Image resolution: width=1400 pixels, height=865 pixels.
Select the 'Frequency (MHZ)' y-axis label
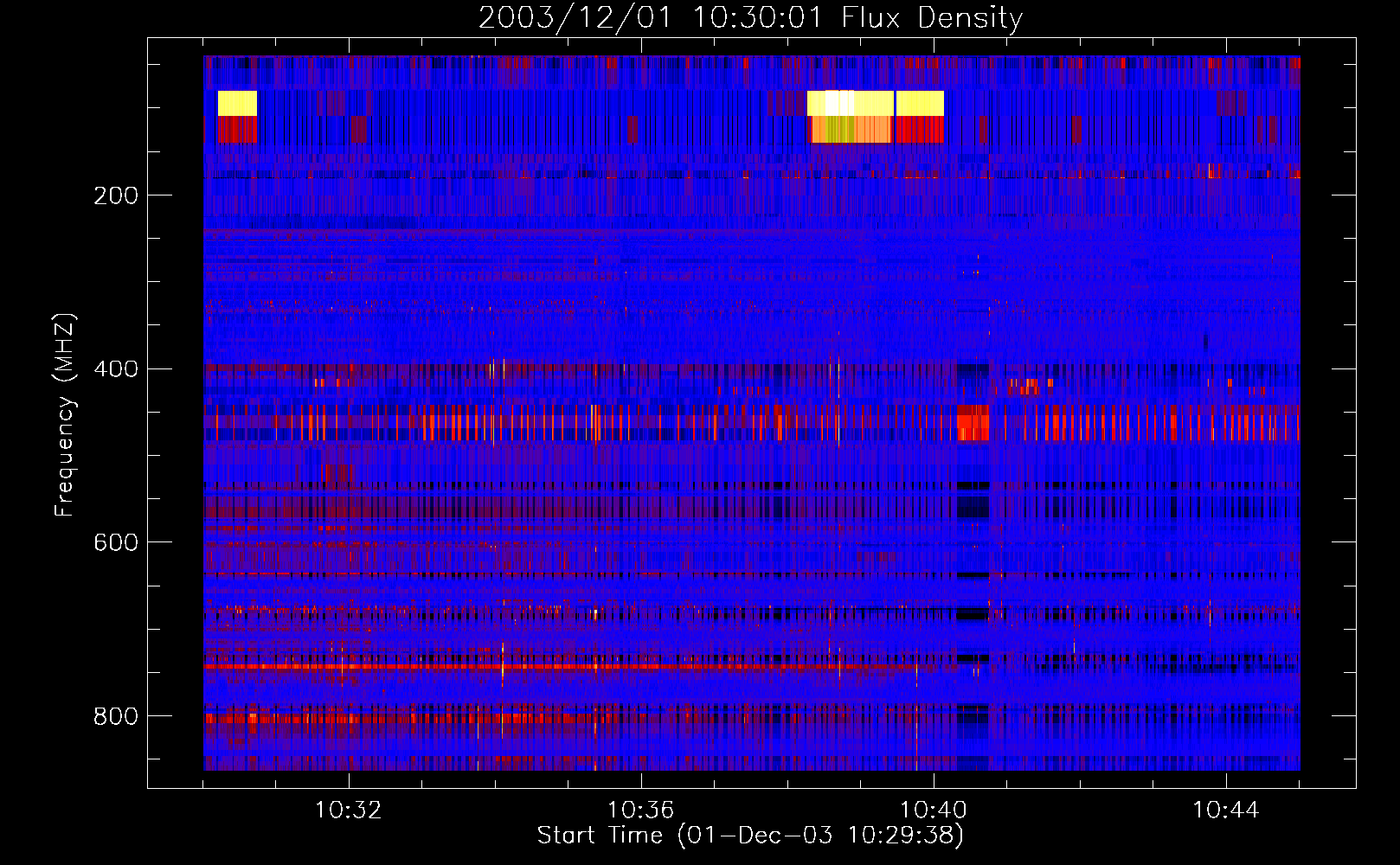pyautogui.click(x=64, y=415)
